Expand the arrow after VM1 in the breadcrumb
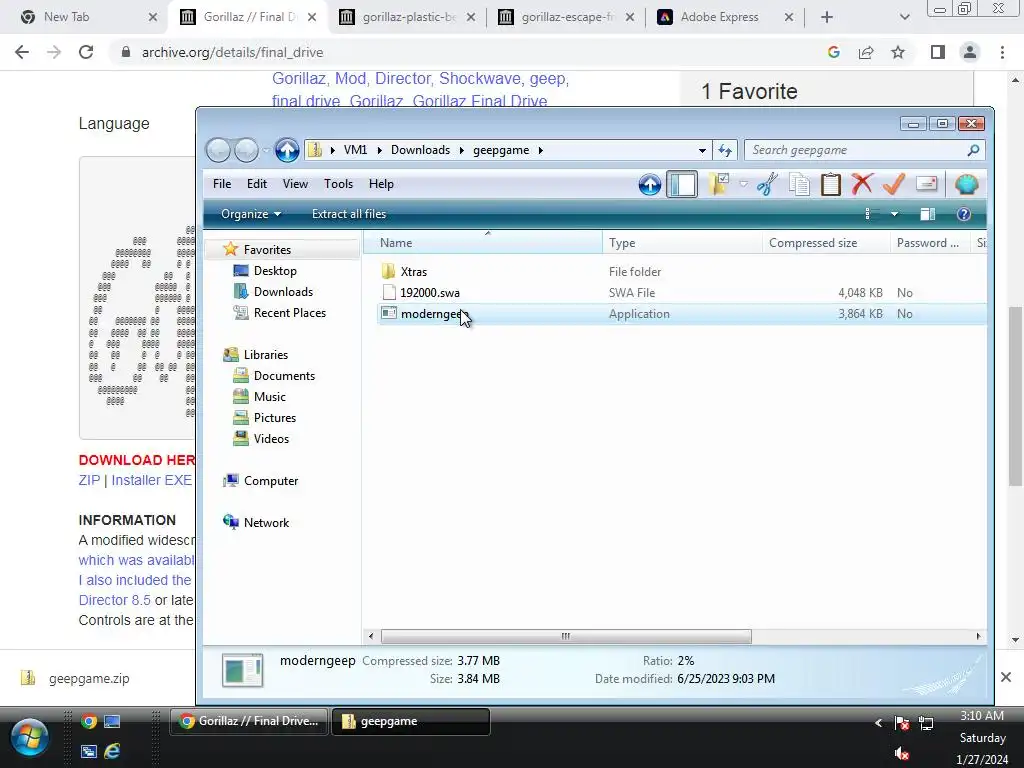Viewport: 1024px width, 768px height. (x=379, y=150)
